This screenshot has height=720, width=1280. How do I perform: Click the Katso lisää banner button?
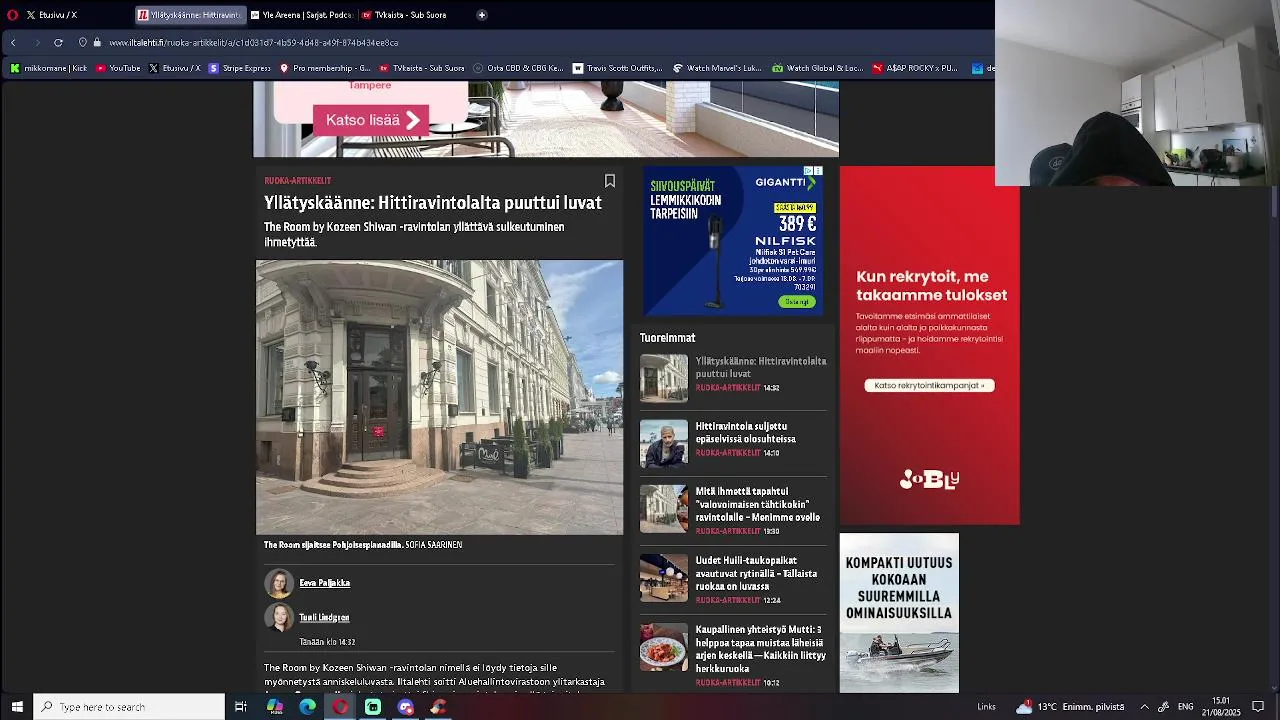pyautogui.click(x=371, y=120)
